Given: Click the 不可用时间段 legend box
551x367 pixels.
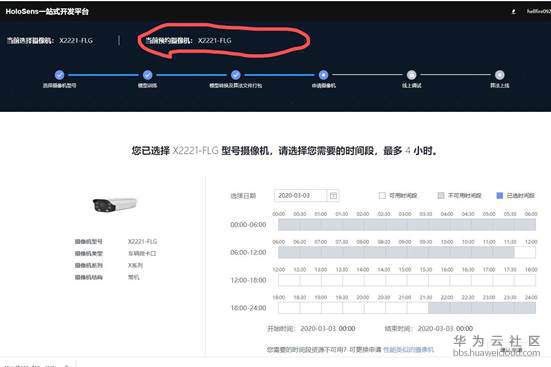Looking at the screenshot, I should pos(441,195).
